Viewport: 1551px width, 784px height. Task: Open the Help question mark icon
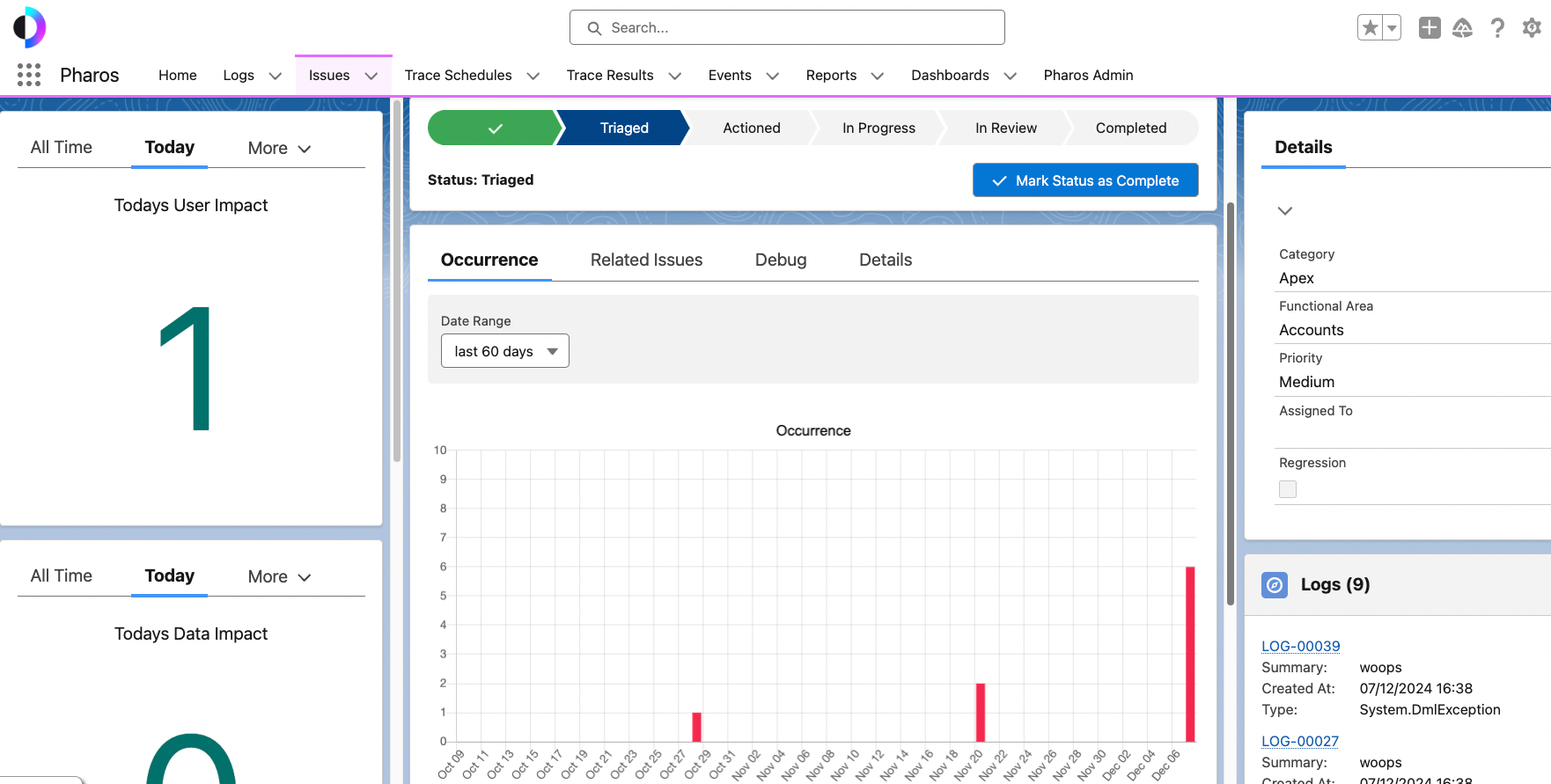[1497, 28]
